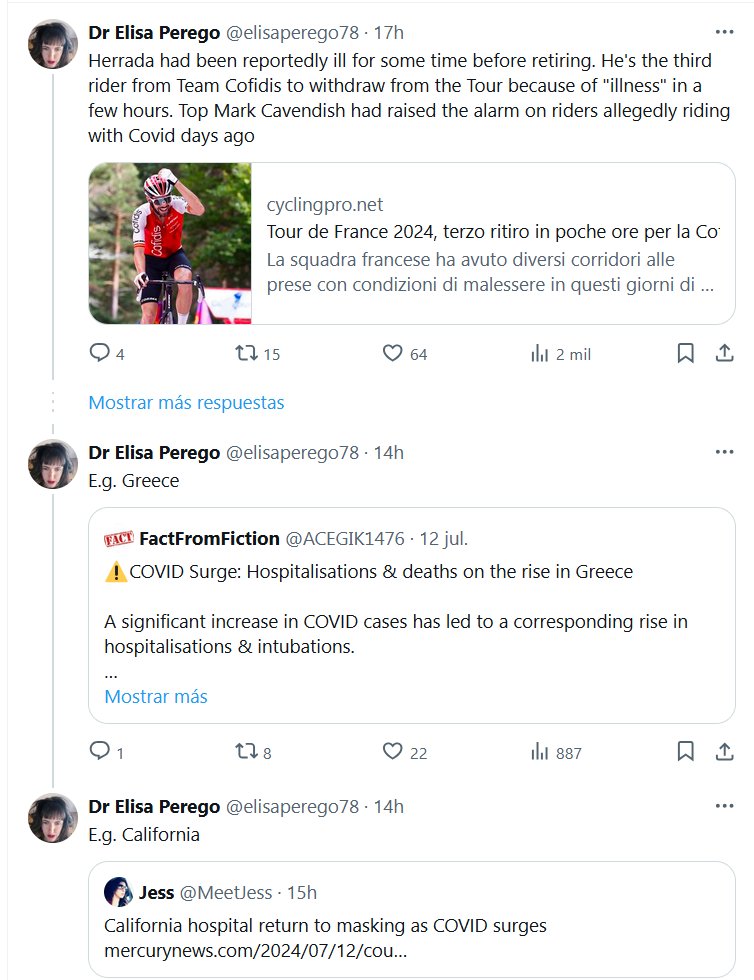Reply to the Cofidis Herrada tweet
754x980 pixels.
click(x=99, y=353)
